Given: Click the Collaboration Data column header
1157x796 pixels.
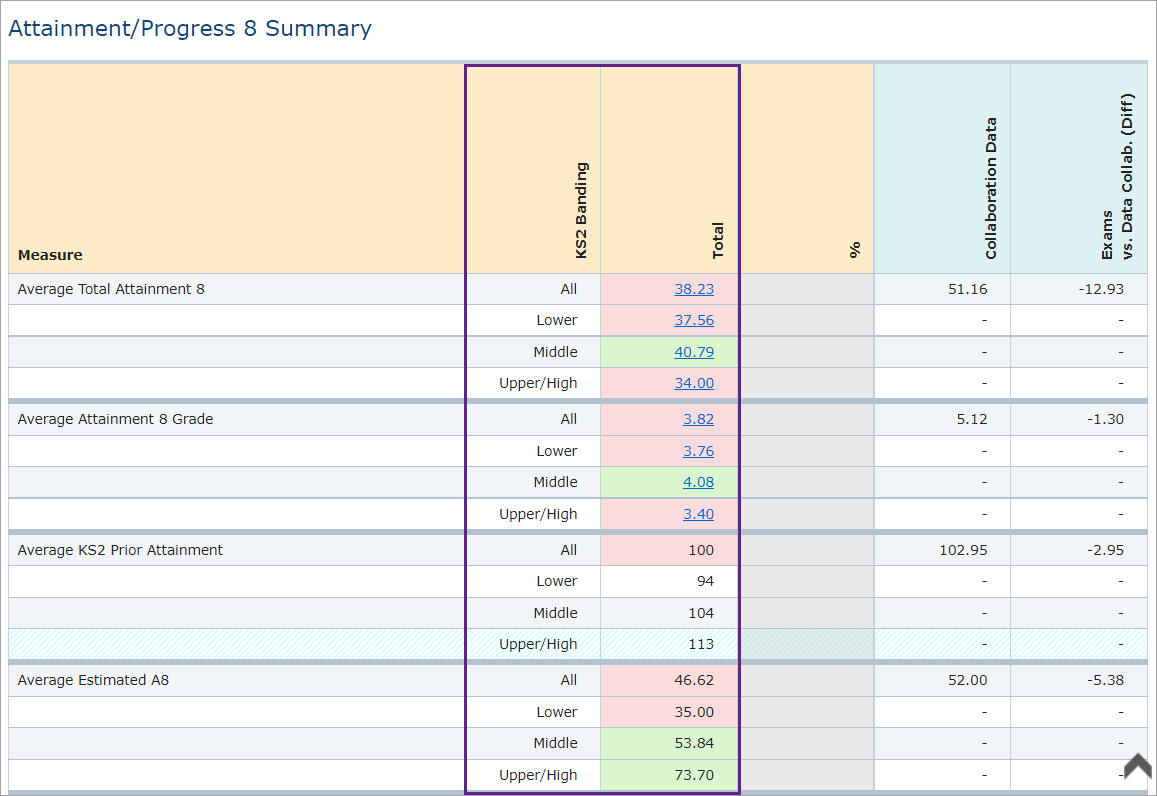Looking at the screenshot, I should coord(991,188).
